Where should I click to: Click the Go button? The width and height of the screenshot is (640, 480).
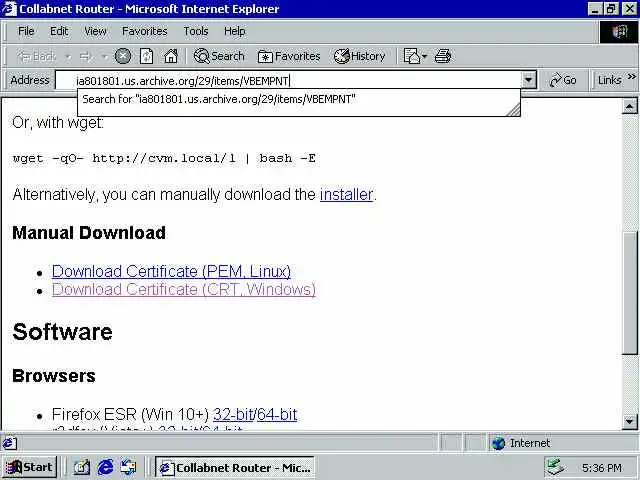click(x=563, y=80)
